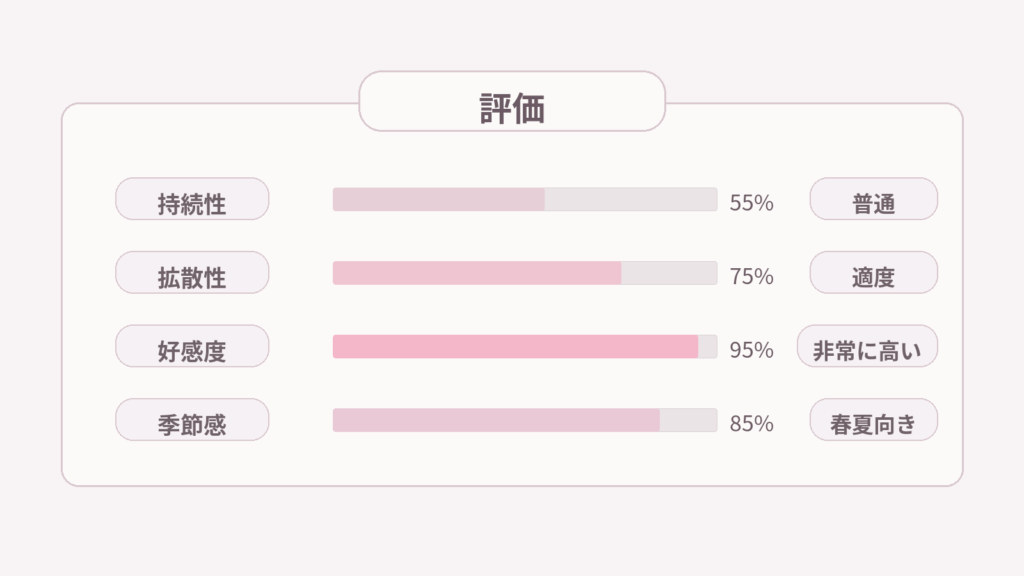Click the filled part of 好感度 bar
Image resolution: width=1024 pixels, height=576 pixels.
(515, 347)
